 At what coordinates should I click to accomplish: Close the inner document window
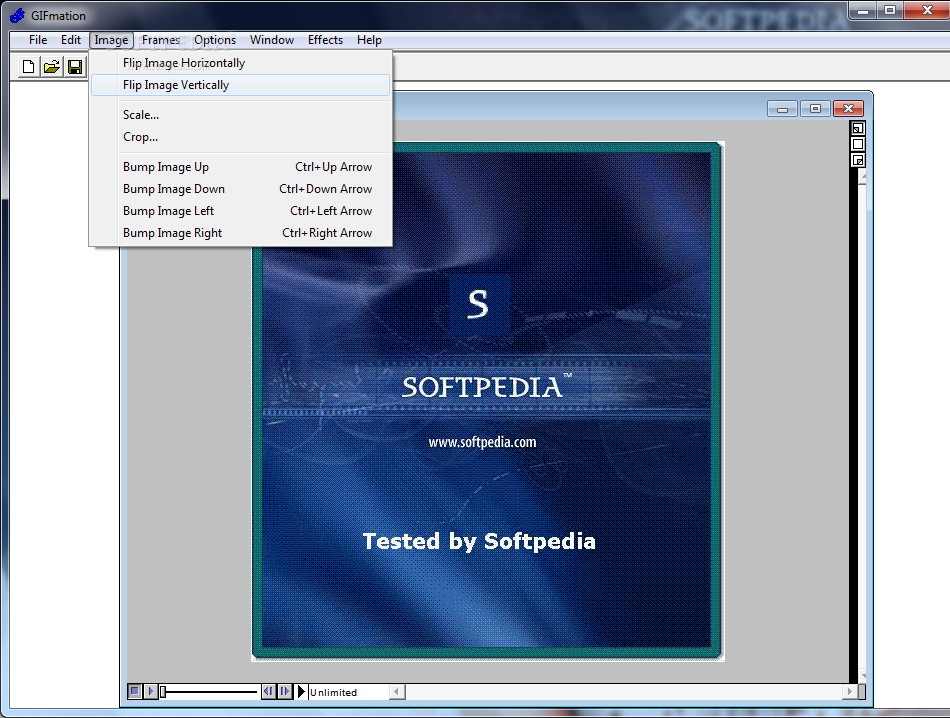tap(848, 108)
